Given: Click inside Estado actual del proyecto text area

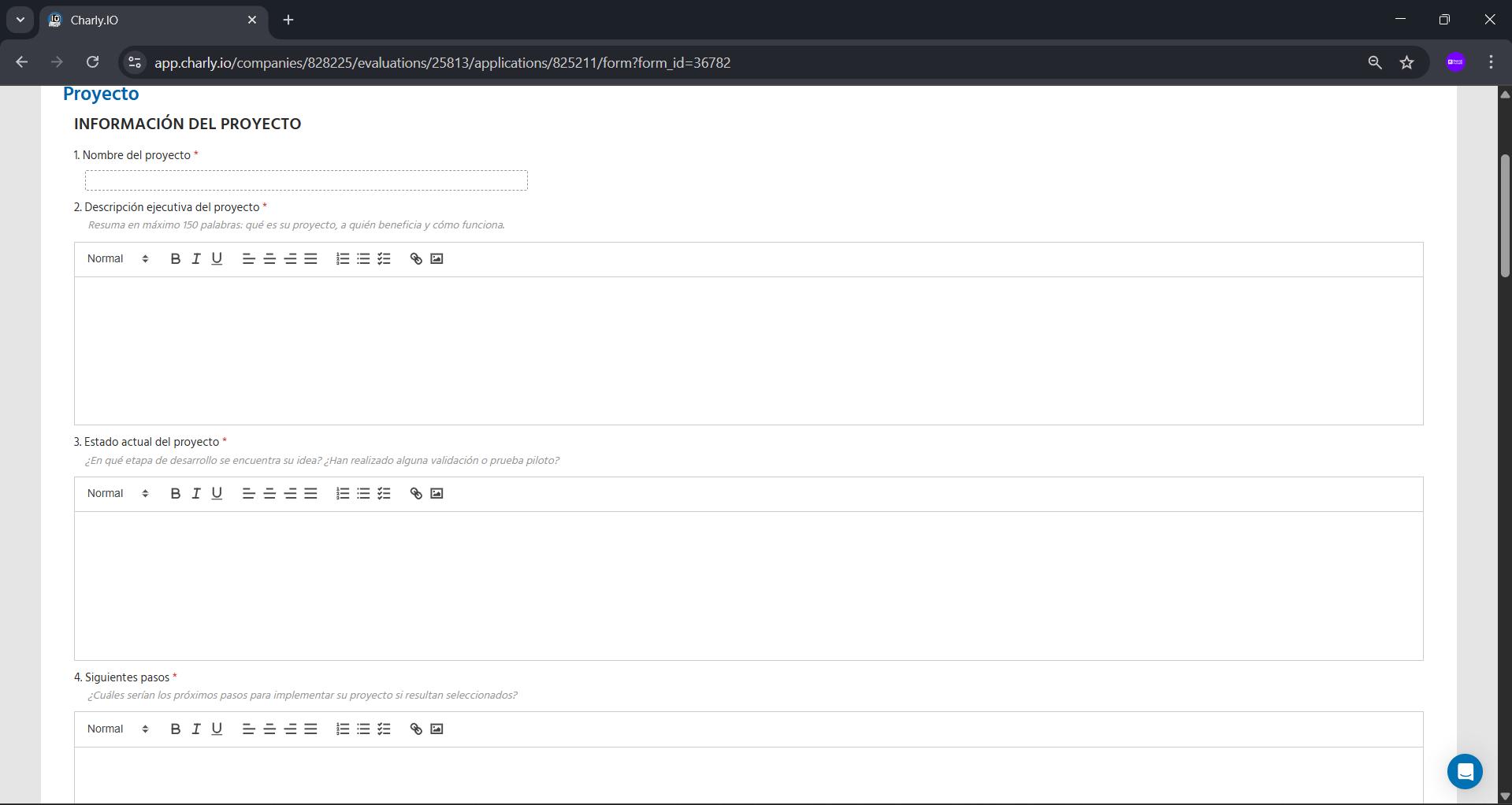Looking at the screenshot, I should (749, 585).
